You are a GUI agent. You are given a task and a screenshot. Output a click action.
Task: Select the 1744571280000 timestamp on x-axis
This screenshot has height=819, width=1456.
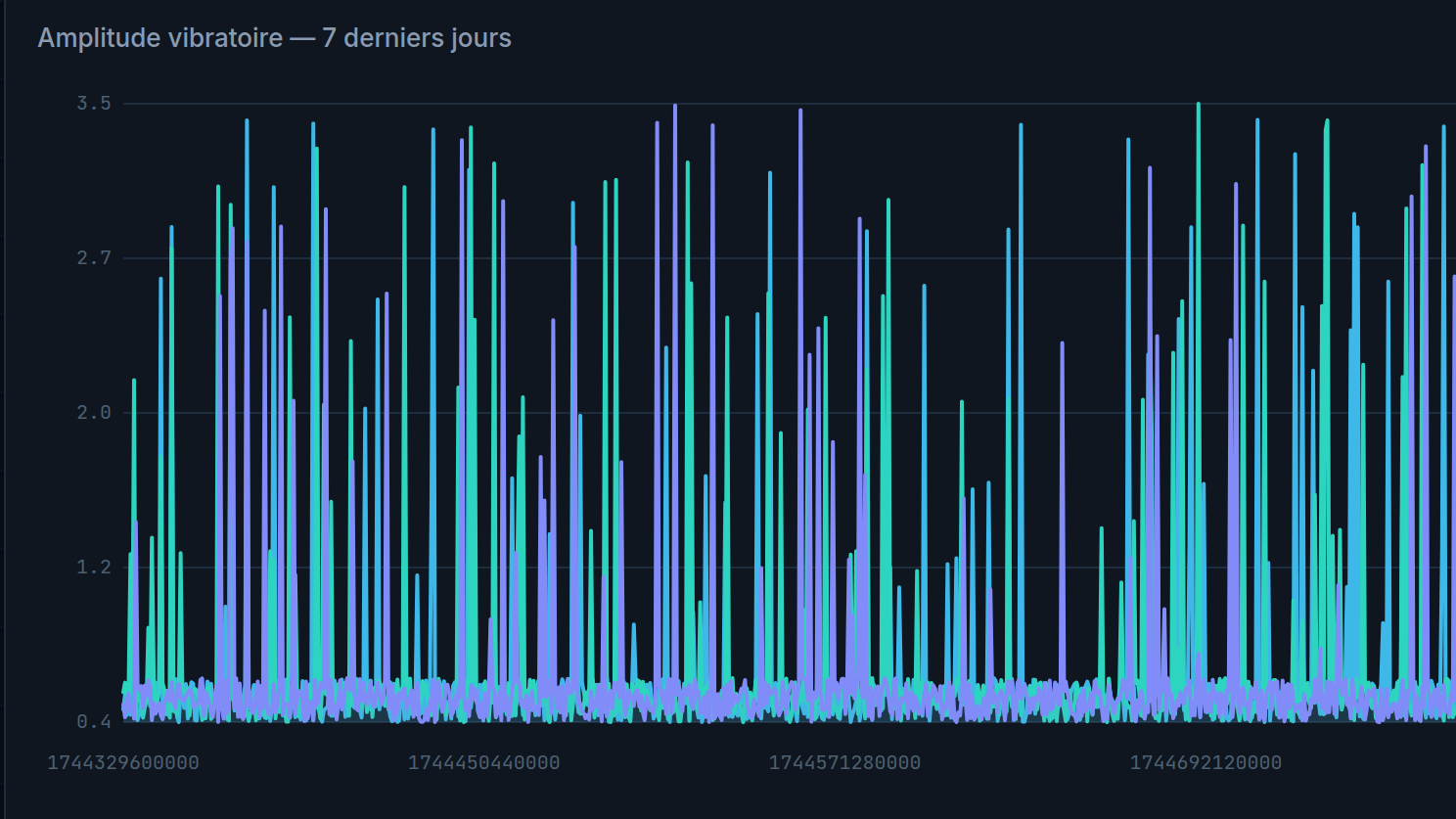coord(844,763)
